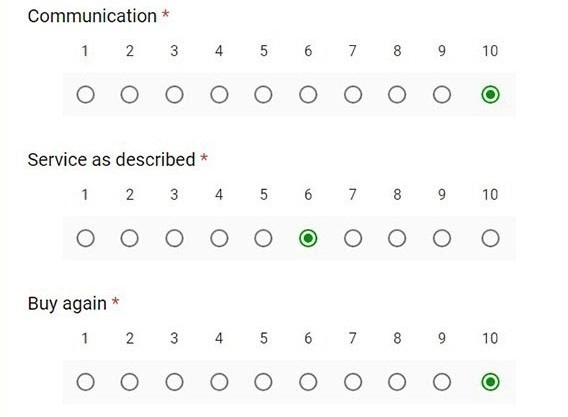
Task: Set Service as described rating to 7
Action: point(353,238)
